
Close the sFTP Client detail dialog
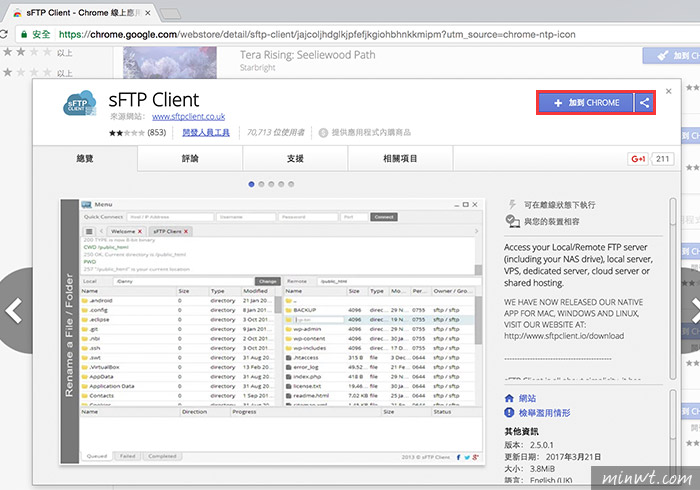point(668,91)
